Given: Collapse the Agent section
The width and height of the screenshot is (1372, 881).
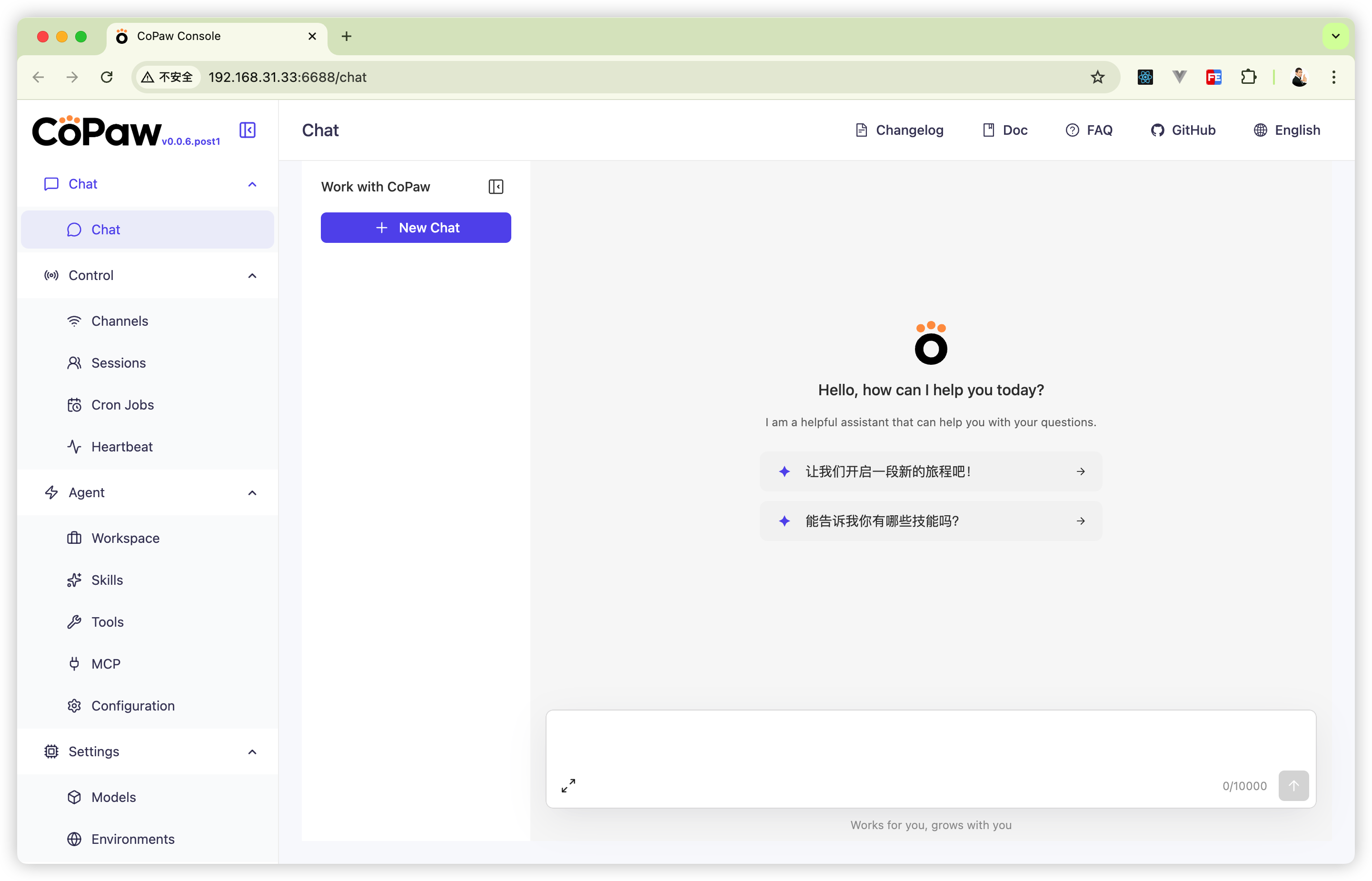Looking at the screenshot, I should pos(252,492).
